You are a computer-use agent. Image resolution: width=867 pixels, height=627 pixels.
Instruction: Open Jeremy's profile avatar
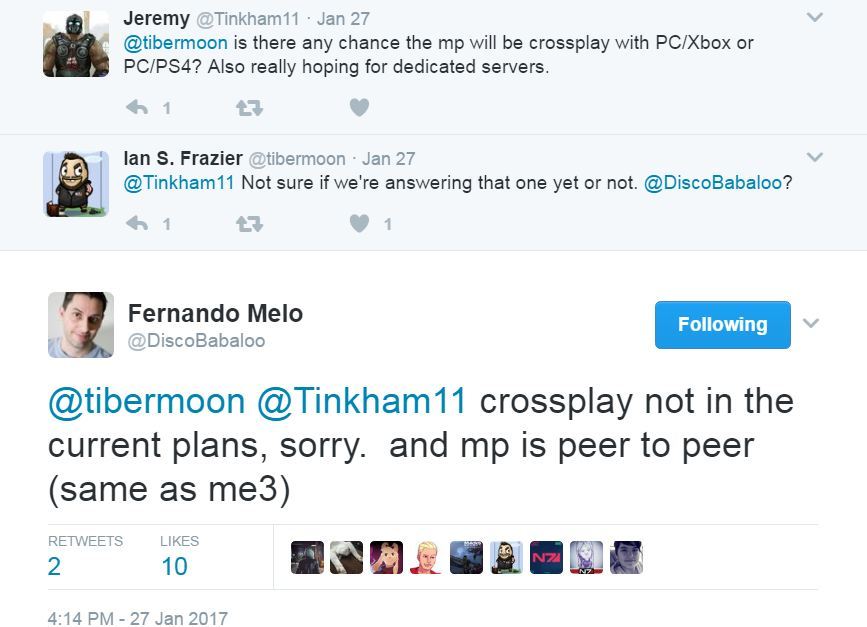76,44
